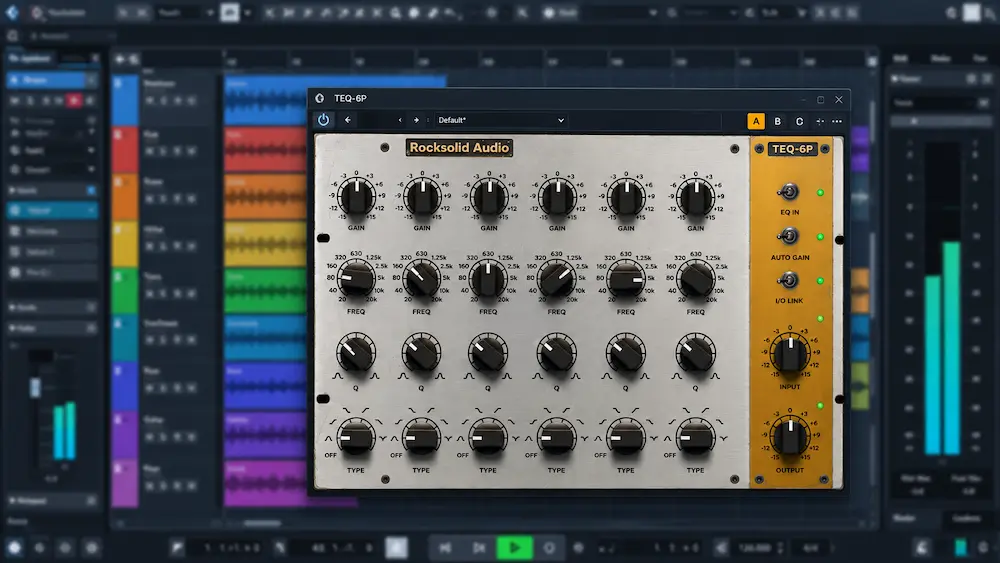The image size is (1000, 563).
Task: Click the fourth band's Q knob
Action: coord(557,353)
